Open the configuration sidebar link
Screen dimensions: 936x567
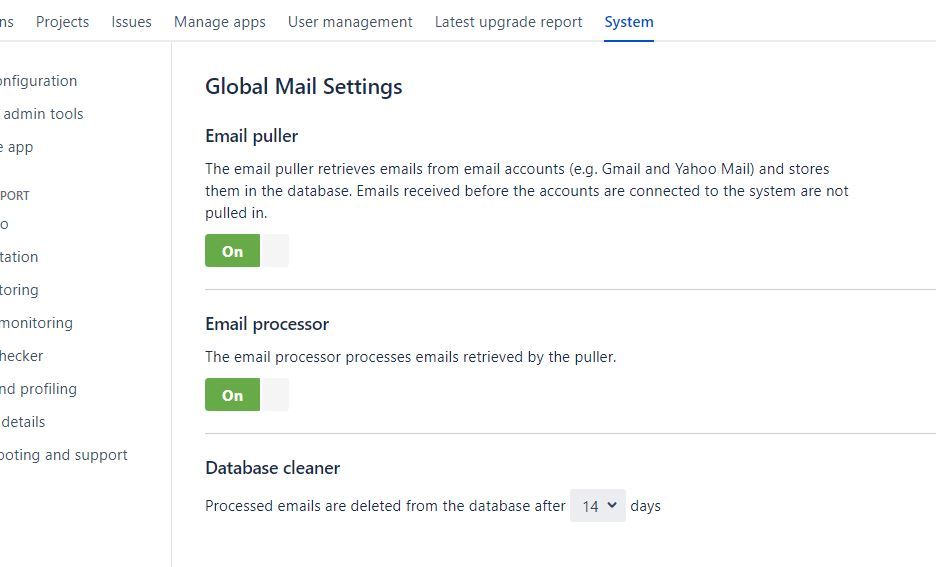tap(38, 81)
